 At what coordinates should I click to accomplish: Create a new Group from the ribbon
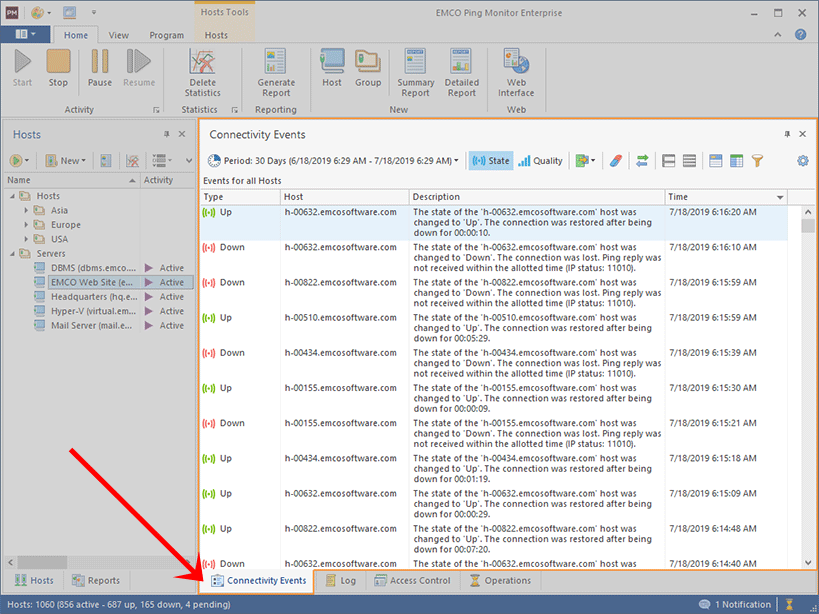pyautogui.click(x=368, y=68)
